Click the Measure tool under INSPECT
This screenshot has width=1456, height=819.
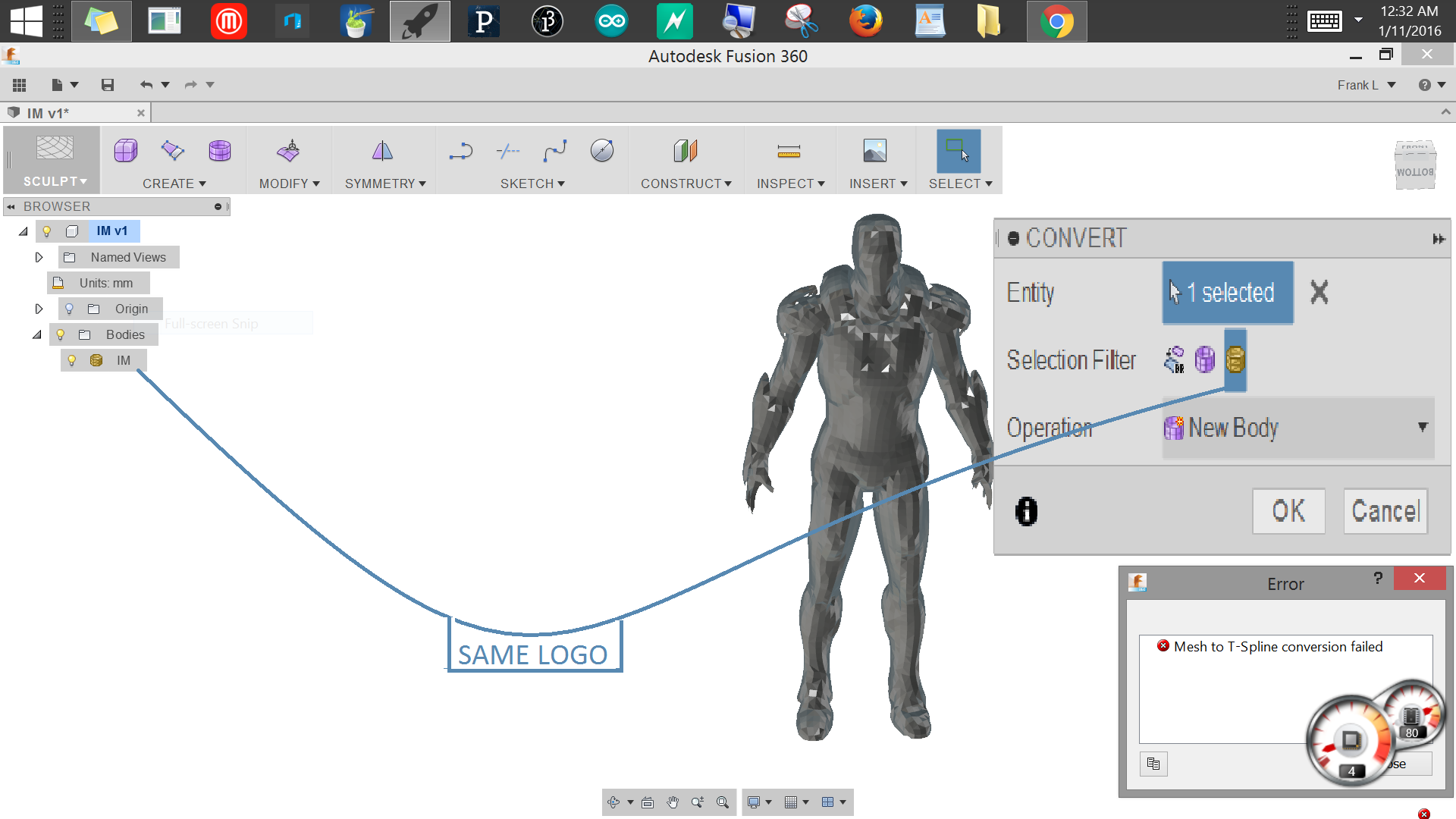[x=789, y=150]
